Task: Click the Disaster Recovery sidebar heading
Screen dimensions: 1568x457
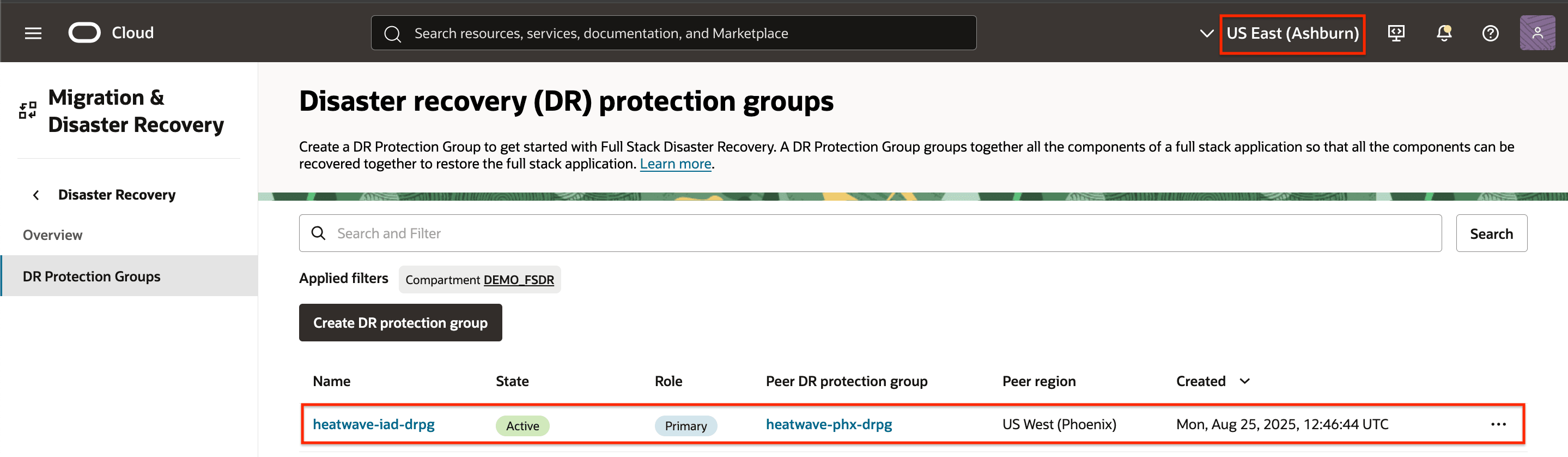Action: [x=117, y=195]
